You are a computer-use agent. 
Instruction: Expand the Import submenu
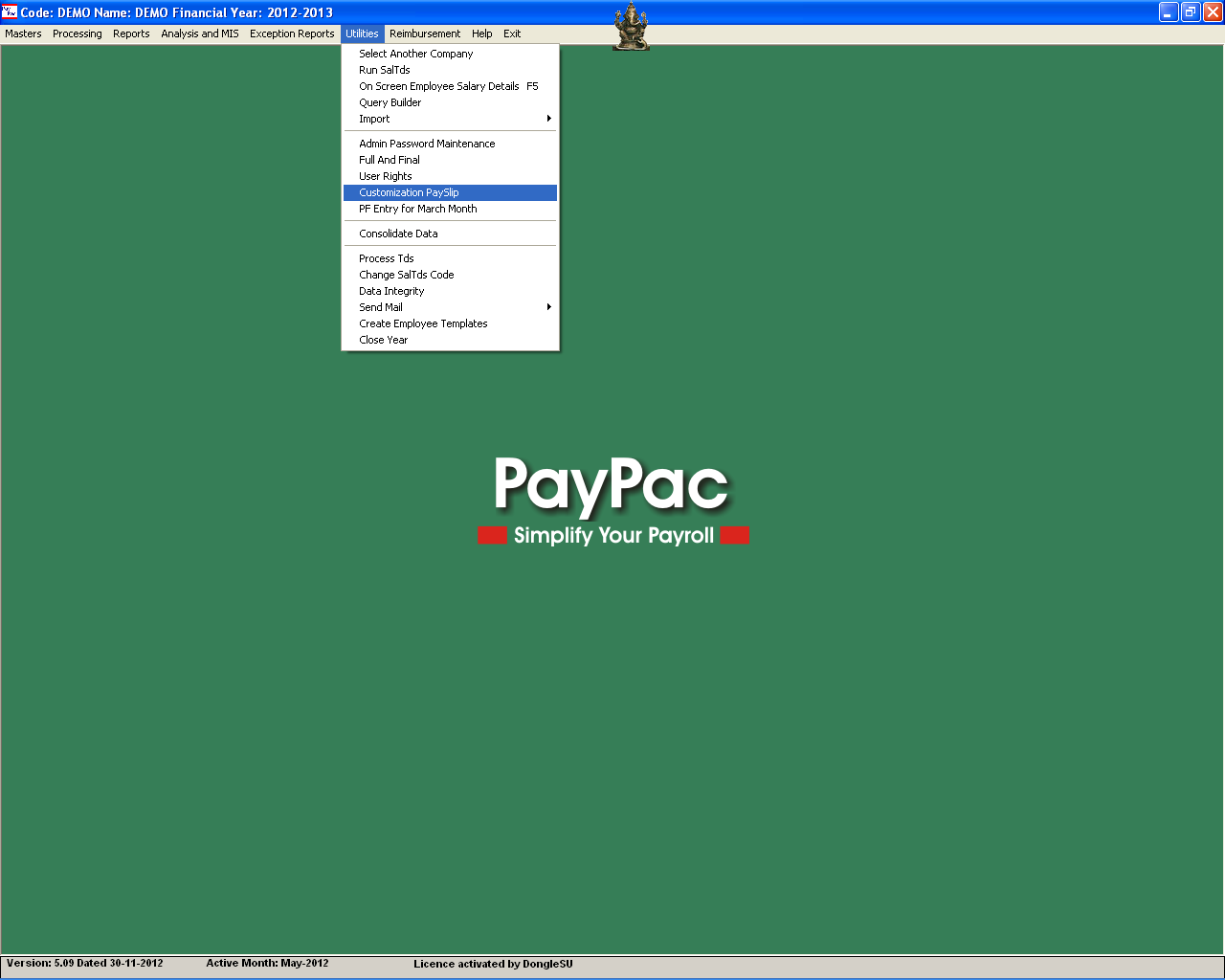click(450, 119)
